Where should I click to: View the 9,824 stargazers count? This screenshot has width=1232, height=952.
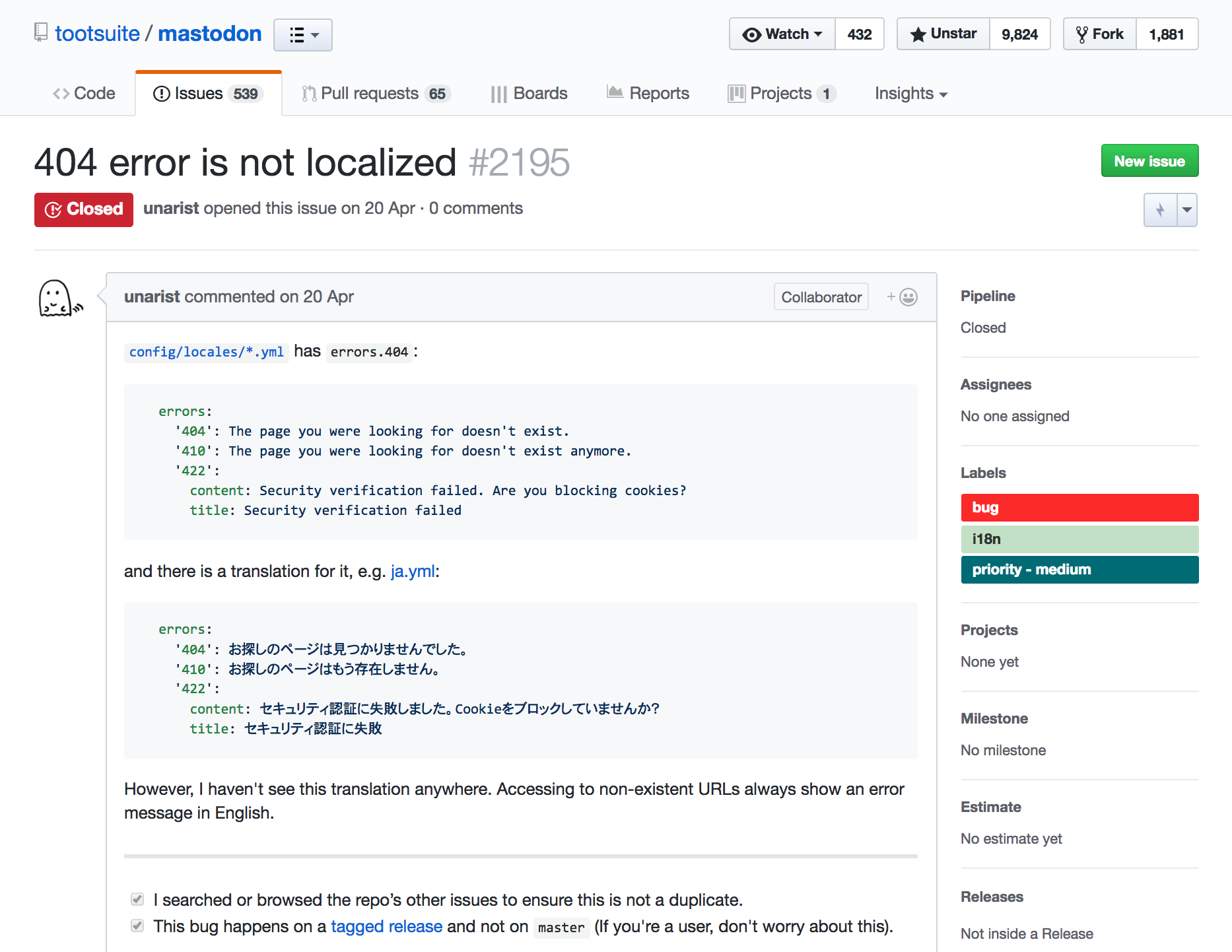click(x=1020, y=34)
